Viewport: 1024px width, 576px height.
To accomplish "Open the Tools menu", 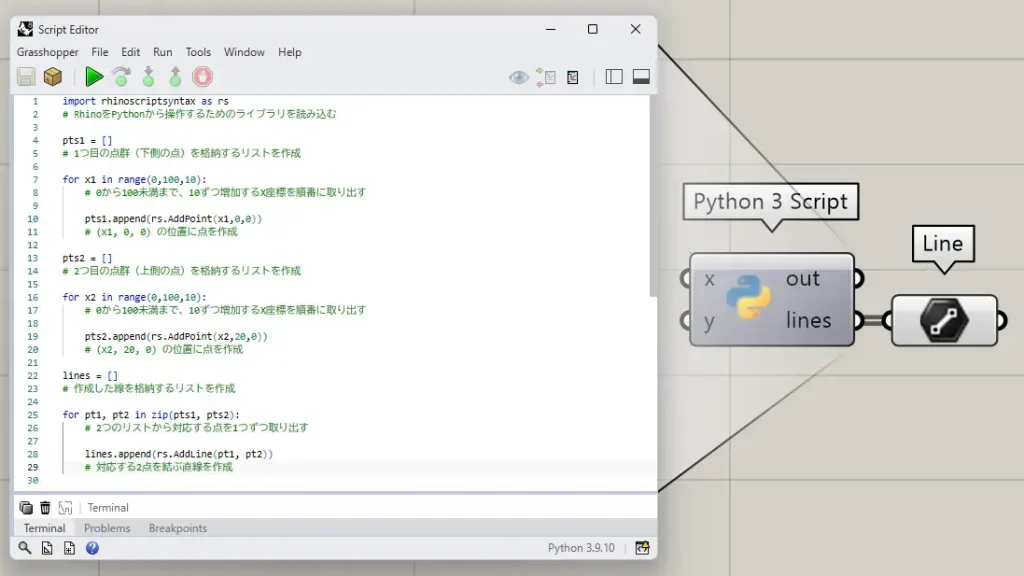I will [198, 52].
